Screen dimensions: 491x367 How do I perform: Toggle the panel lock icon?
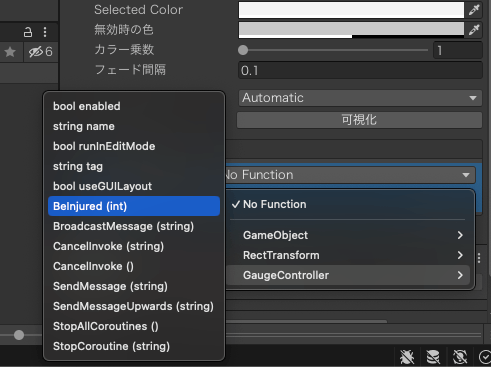coord(28,32)
